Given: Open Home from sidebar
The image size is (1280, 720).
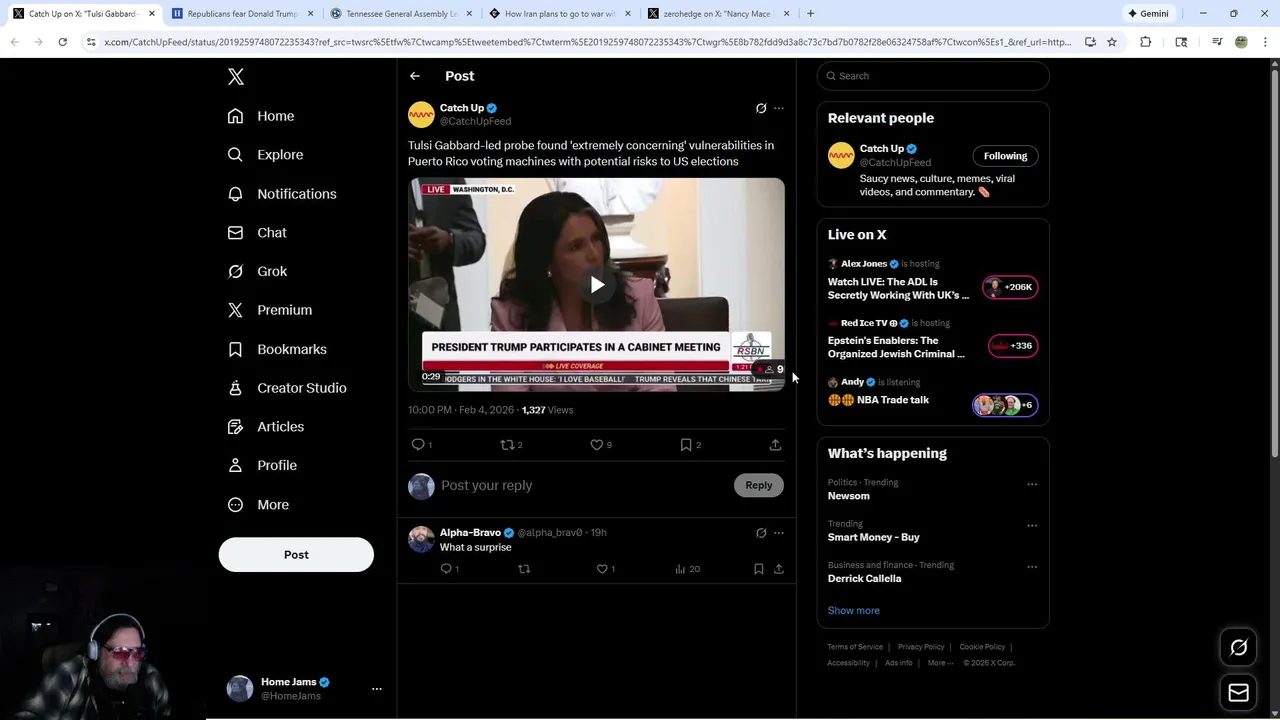Looking at the screenshot, I should [261, 116].
